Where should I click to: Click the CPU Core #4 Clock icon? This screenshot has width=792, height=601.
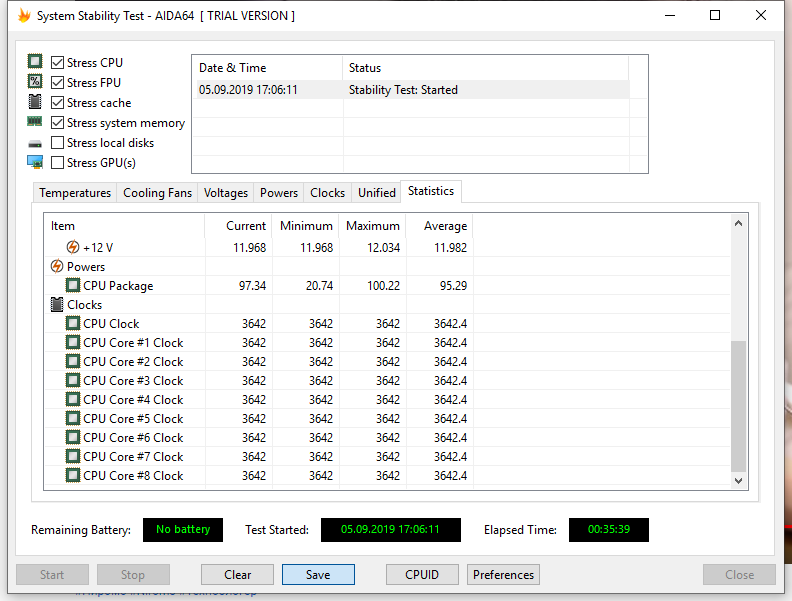pyautogui.click(x=73, y=399)
